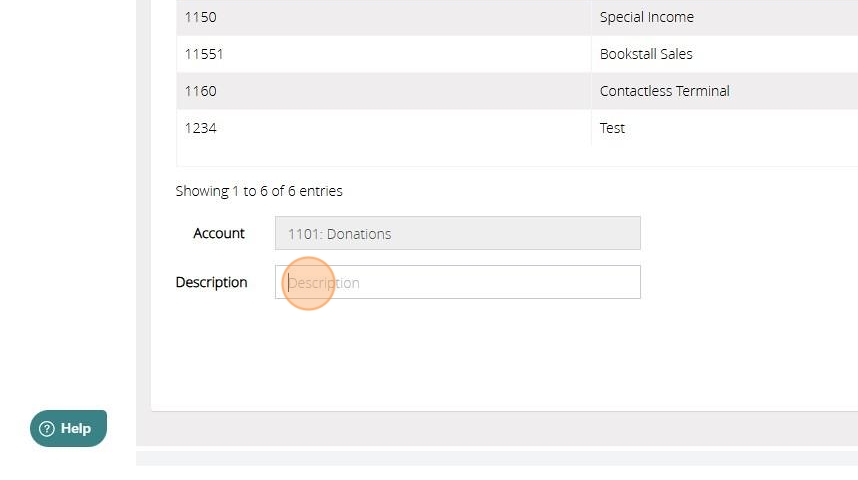
Task: Click the Description field label
Action: 211,282
